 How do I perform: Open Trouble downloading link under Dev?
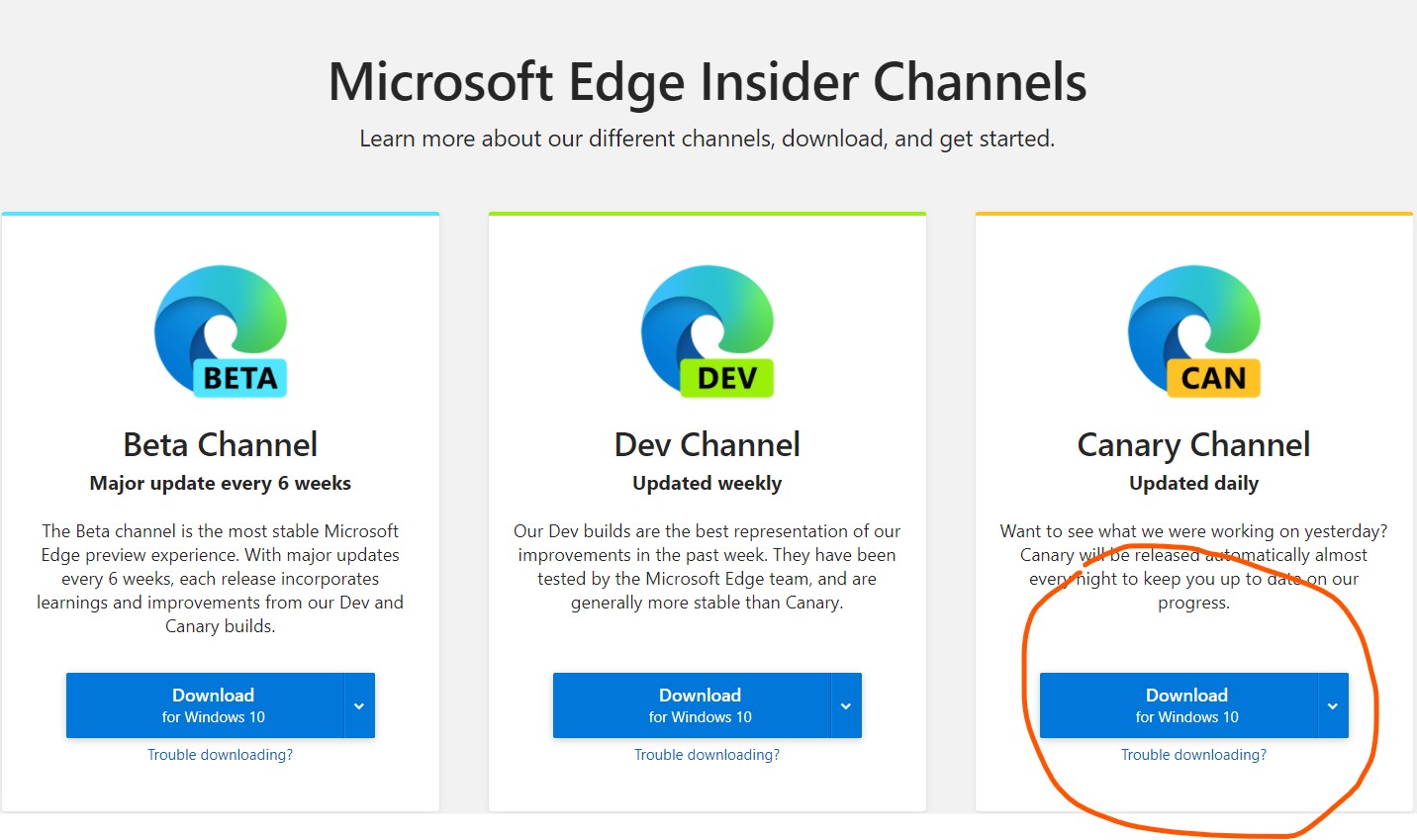(x=708, y=755)
